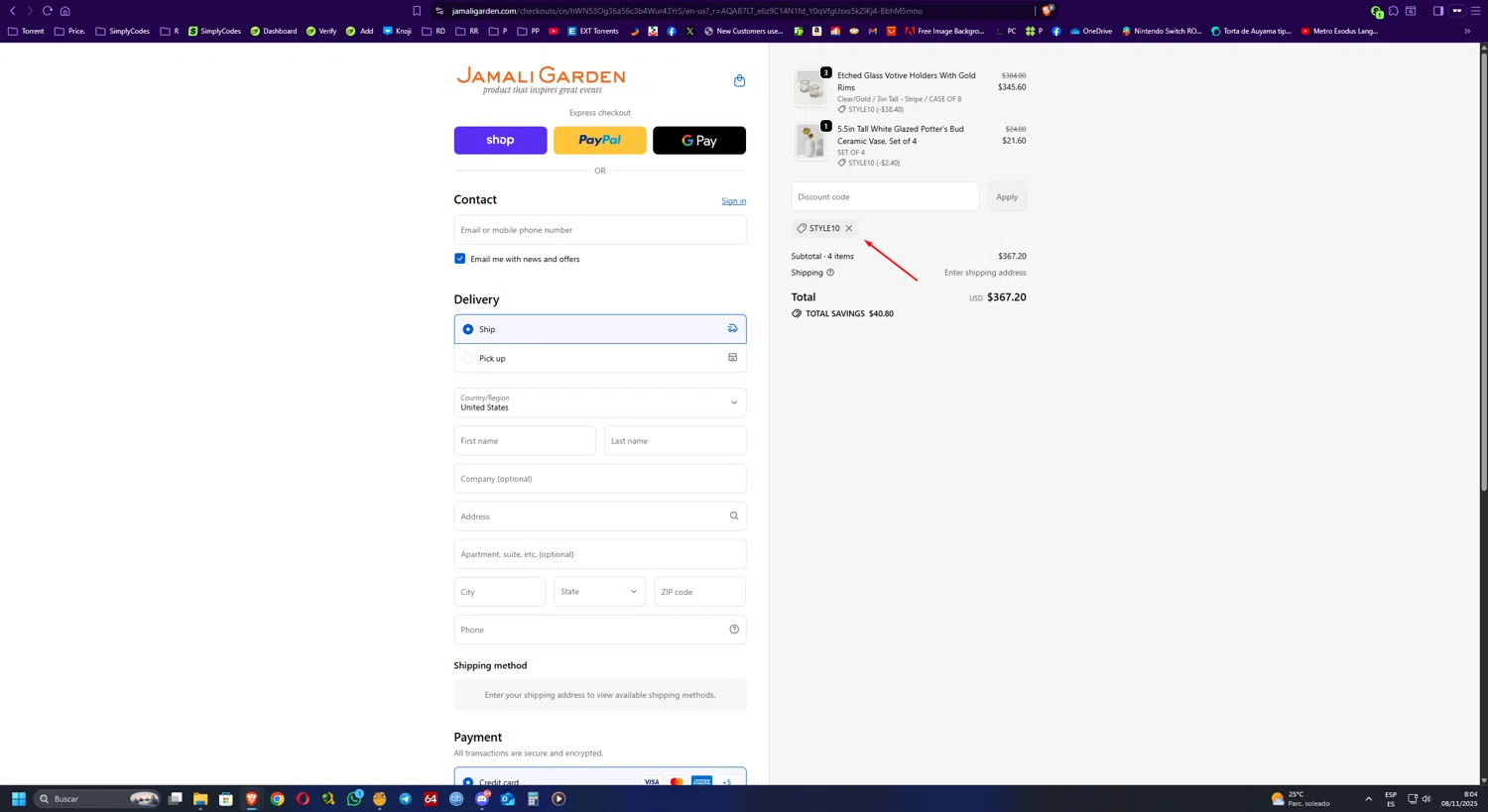Select the Ship delivery option
1488x812 pixels.
[x=600, y=329]
